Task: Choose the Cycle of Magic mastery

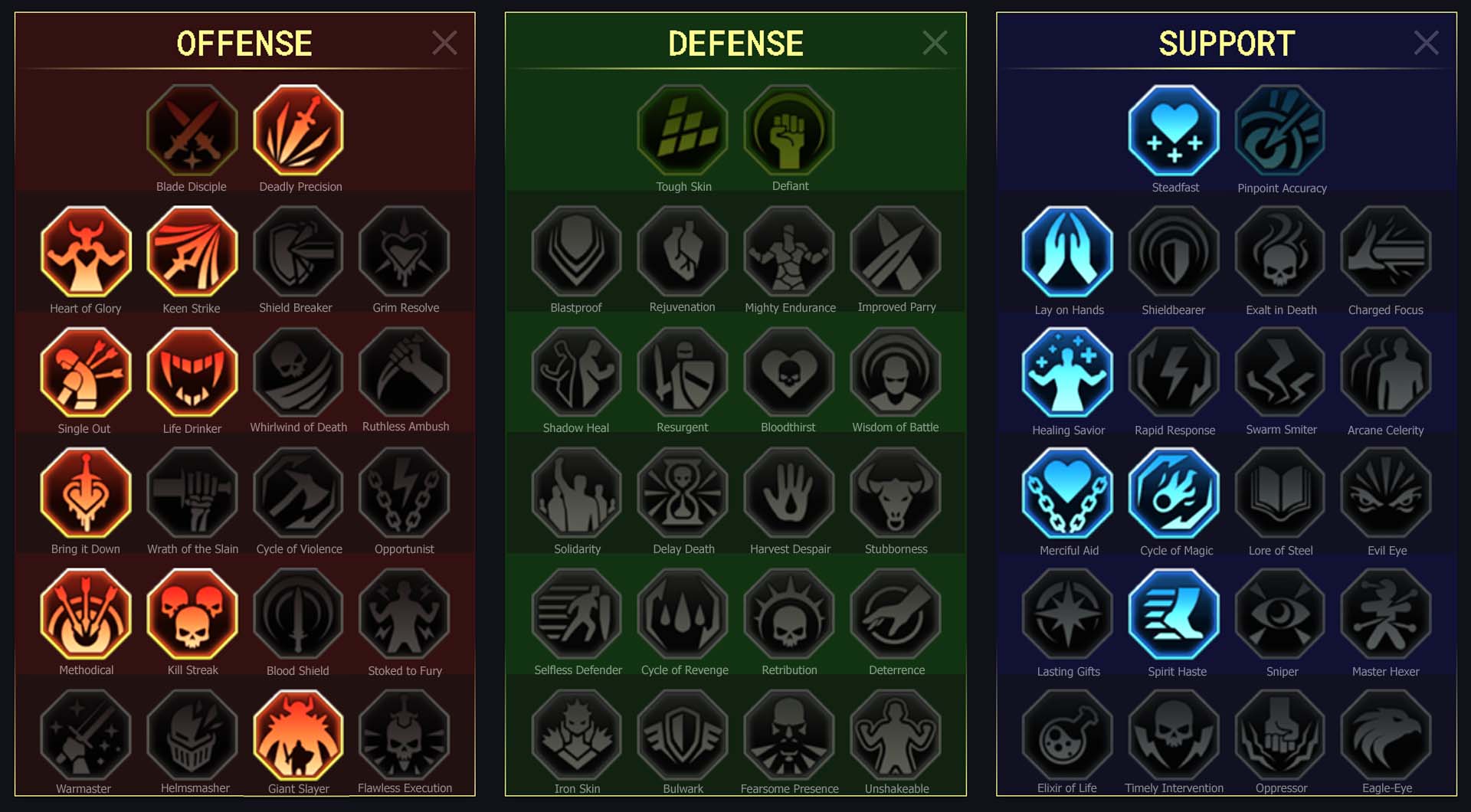Action: [x=1174, y=493]
